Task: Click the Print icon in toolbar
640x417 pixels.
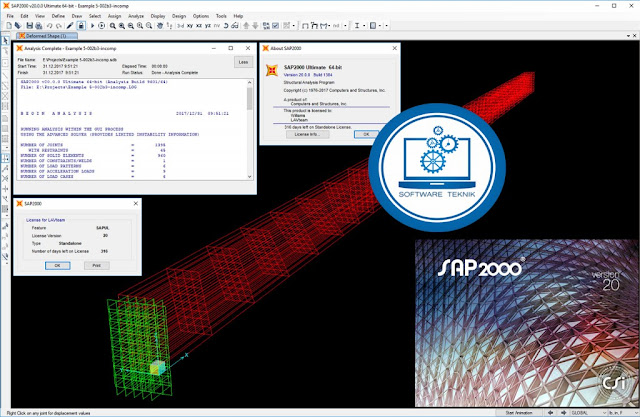Action: [x=39, y=26]
